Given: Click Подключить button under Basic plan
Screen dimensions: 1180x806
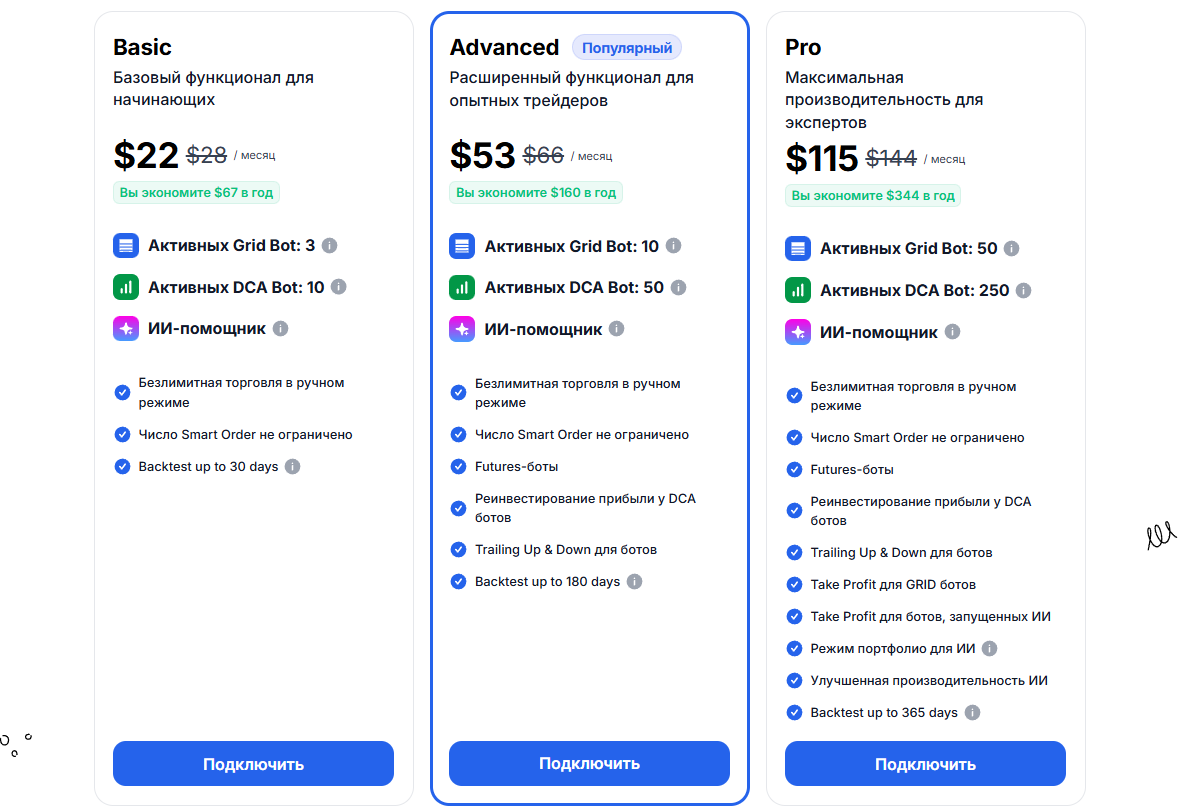Looking at the screenshot, I should 254,764.
